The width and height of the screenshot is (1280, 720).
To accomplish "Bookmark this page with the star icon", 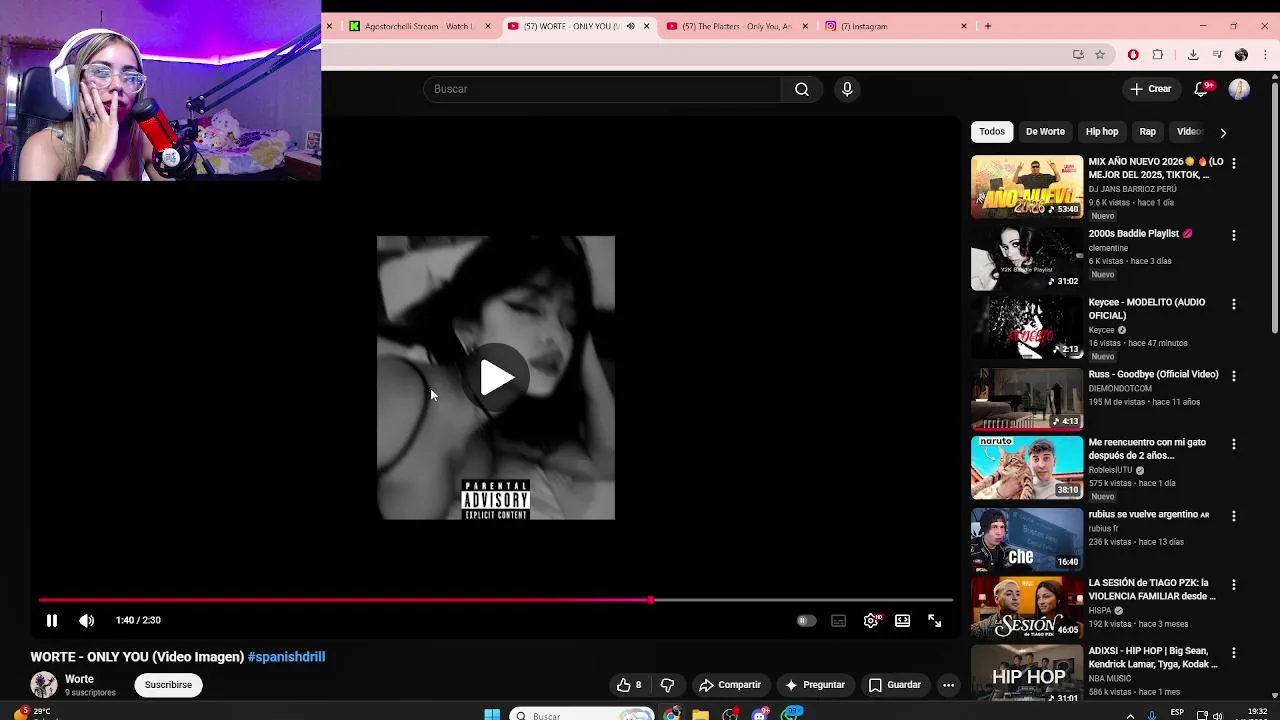I will coord(1100,55).
